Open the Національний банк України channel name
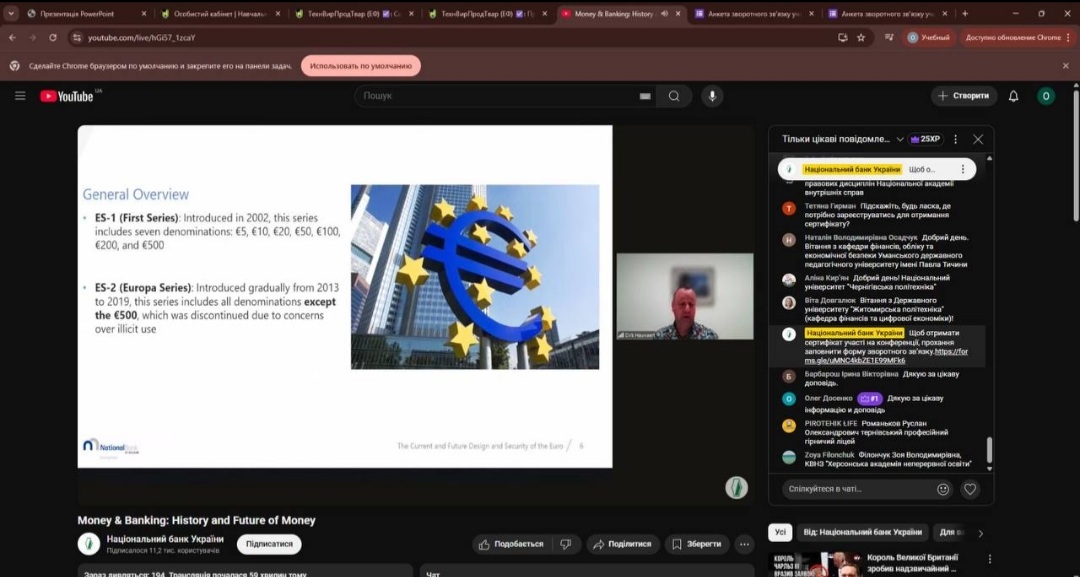The height and width of the screenshot is (577, 1080). tap(165, 539)
